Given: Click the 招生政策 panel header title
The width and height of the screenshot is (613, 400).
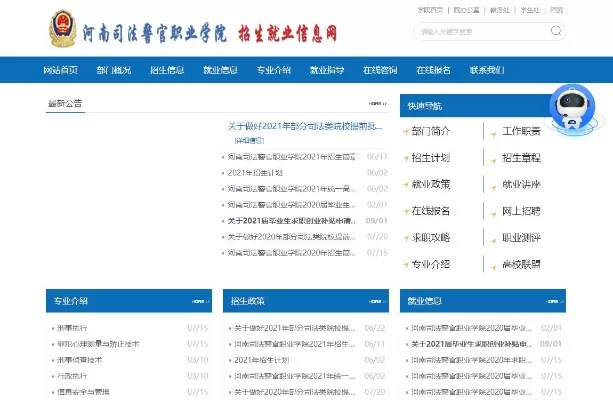Looking at the screenshot, I should [247, 301].
